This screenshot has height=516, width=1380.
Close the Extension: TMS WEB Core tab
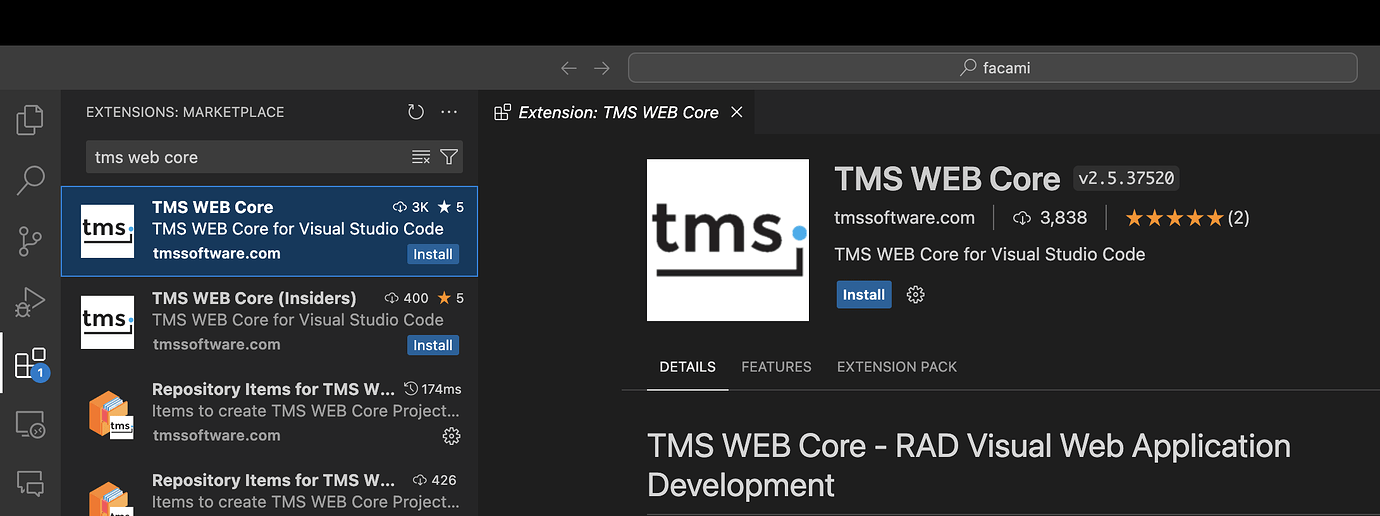click(x=737, y=112)
